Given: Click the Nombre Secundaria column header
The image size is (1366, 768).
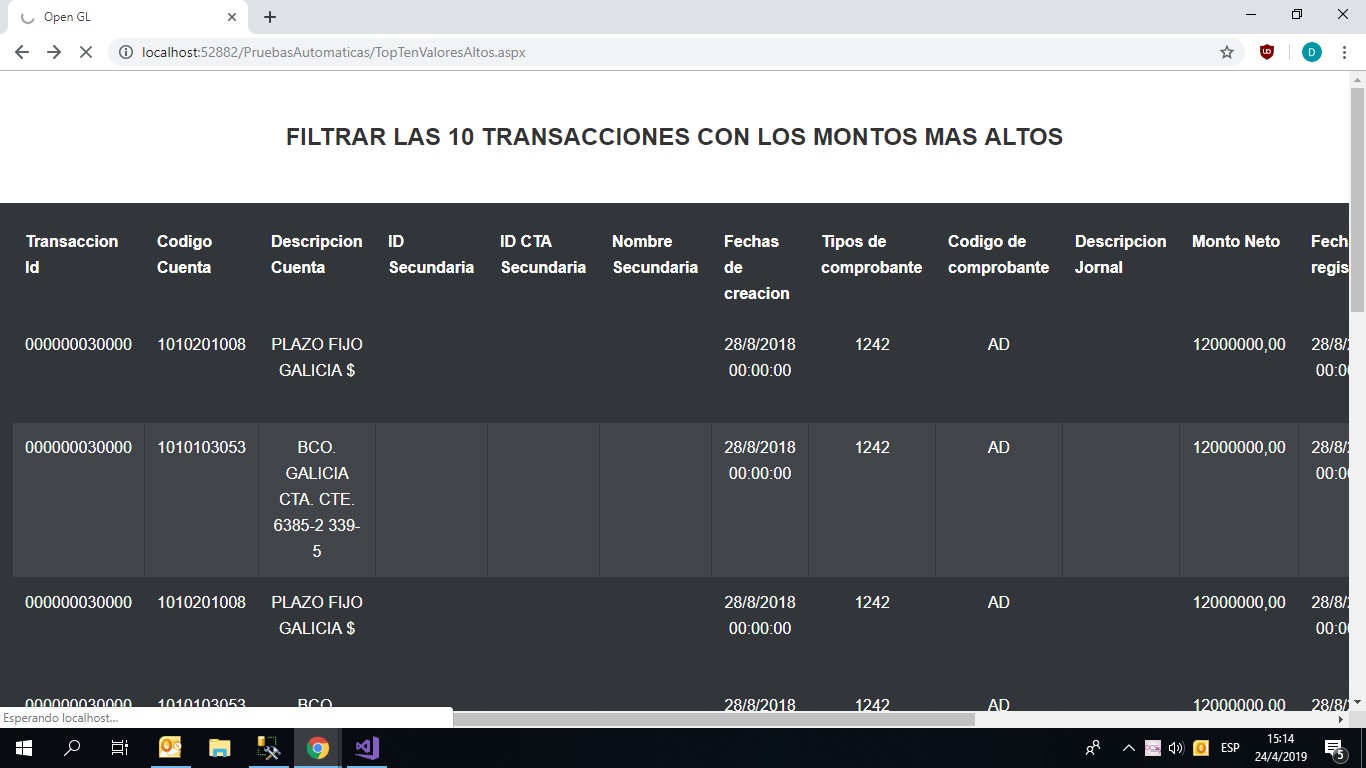Looking at the screenshot, I should [x=655, y=254].
